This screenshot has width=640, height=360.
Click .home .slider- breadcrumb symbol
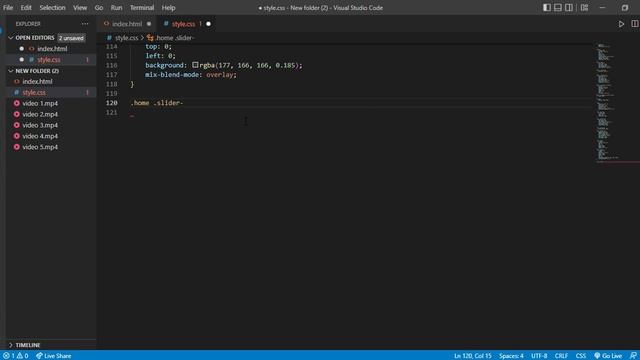pos(171,38)
